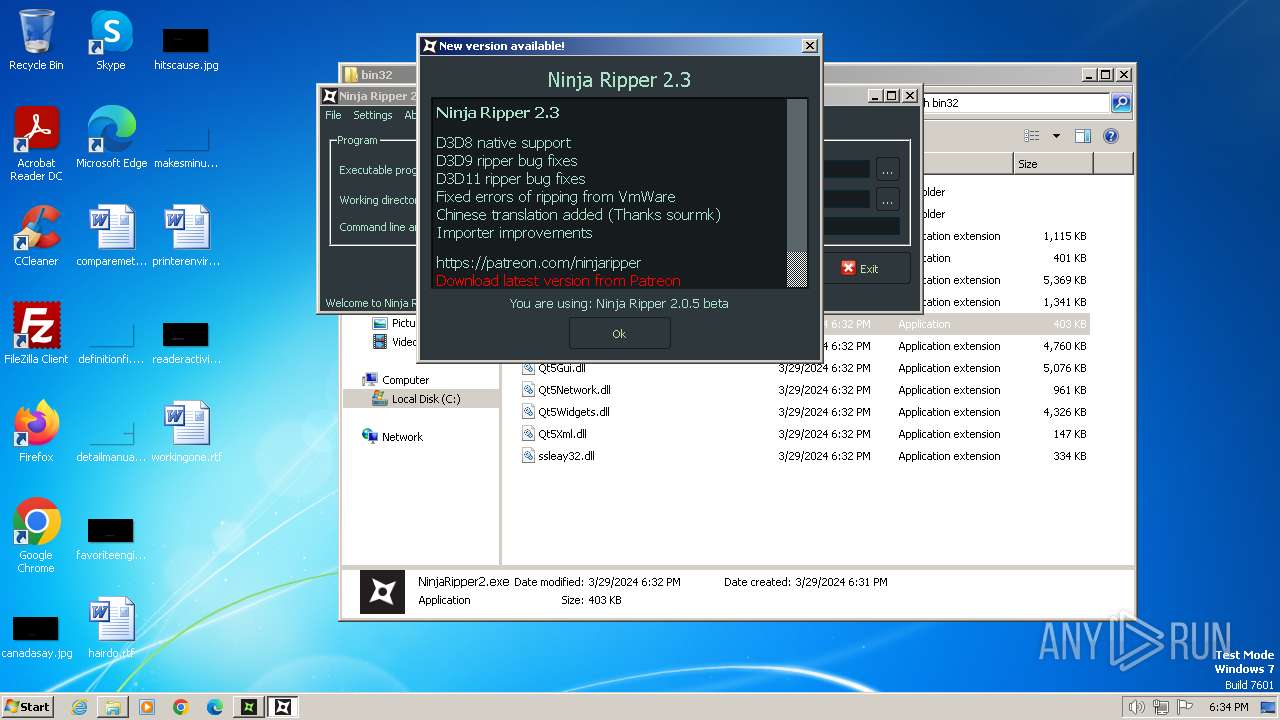Select Qt5Xml.dll file
The image size is (1280, 720).
pyautogui.click(x=562, y=434)
